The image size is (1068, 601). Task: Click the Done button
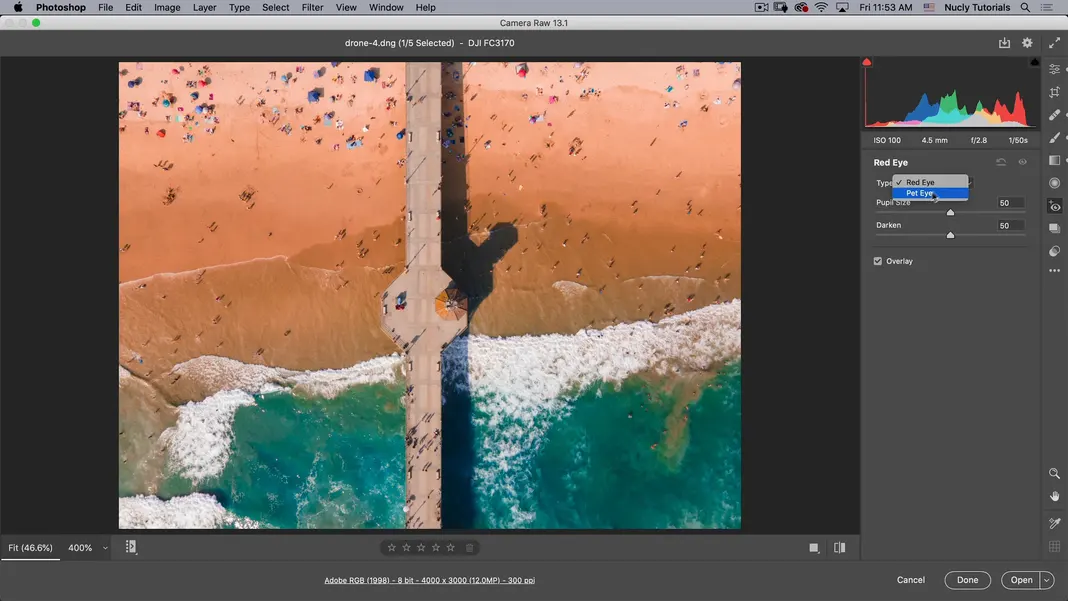(967, 580)
